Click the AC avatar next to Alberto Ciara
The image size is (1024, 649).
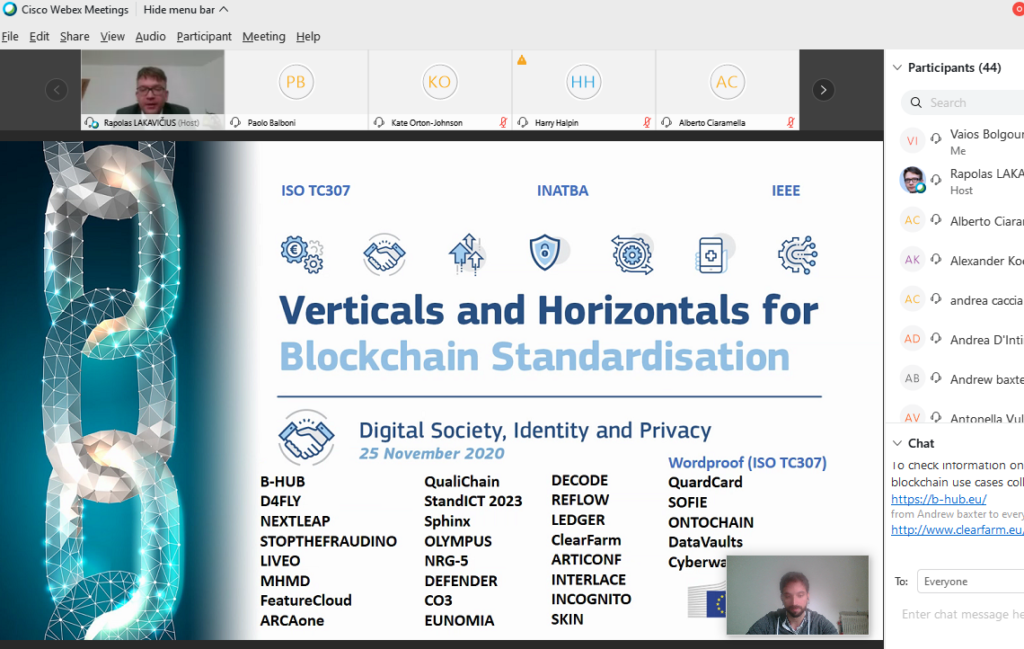[x=912, y=220]
